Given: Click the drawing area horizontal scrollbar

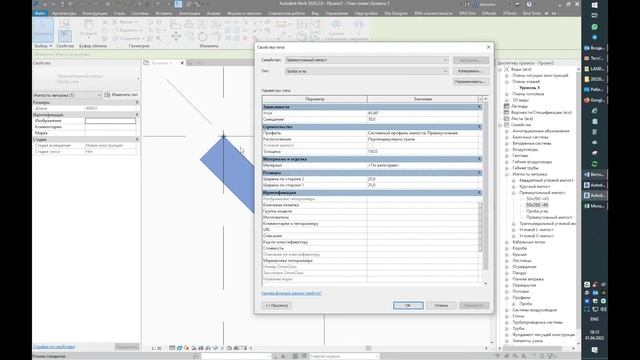Looking at the screenshot, I should pyautogui.click(x=369, y=348).
